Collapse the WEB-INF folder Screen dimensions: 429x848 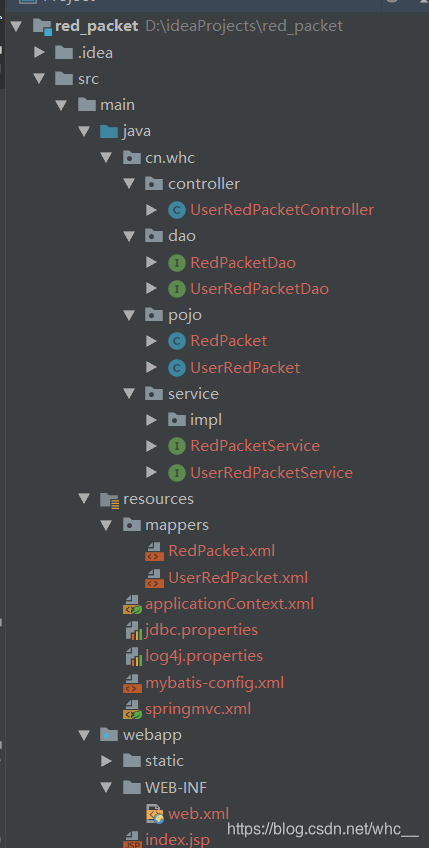[106, 787]
